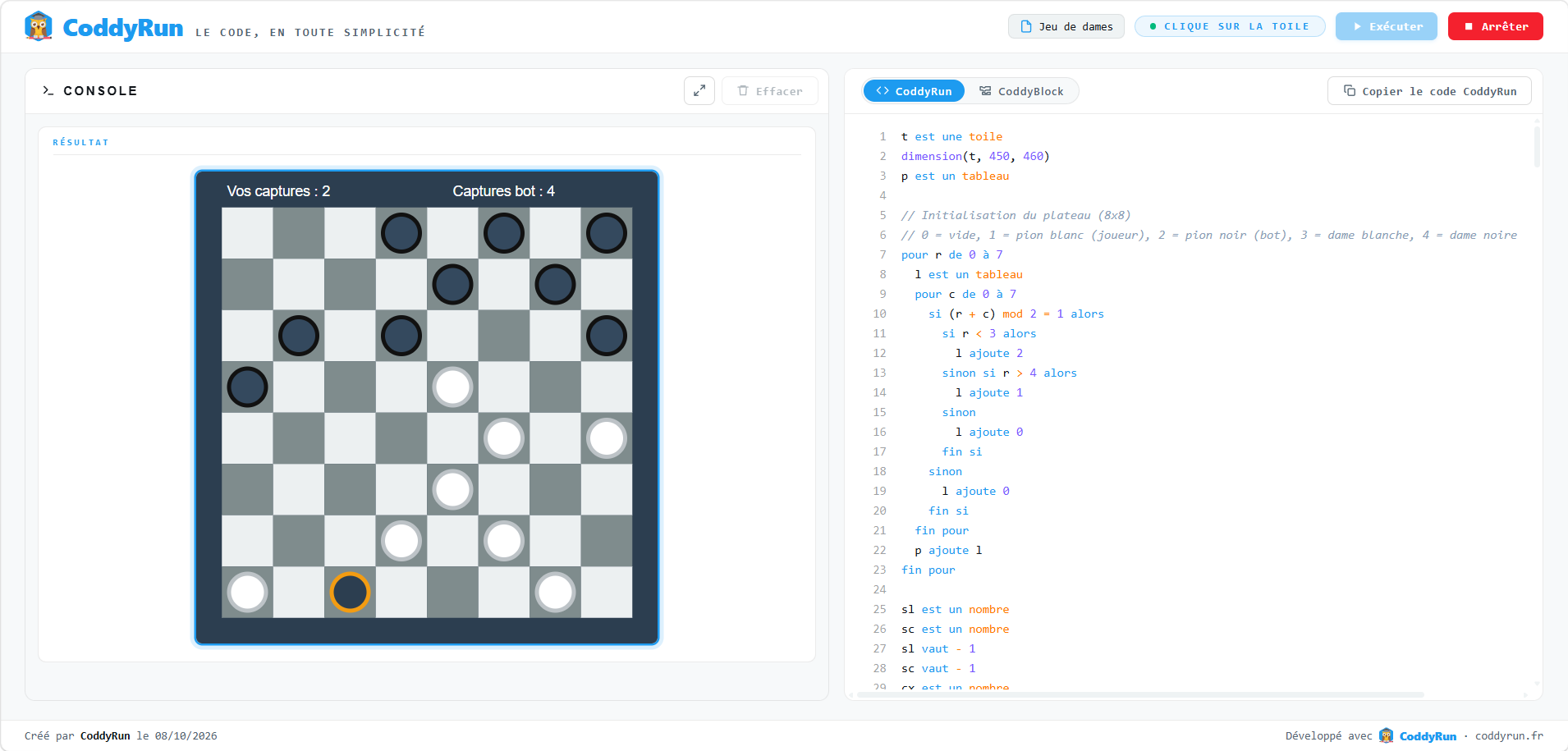
Task: Click code line 7 'pour r de 0 à 7'
Action: (x=952, y=255)
